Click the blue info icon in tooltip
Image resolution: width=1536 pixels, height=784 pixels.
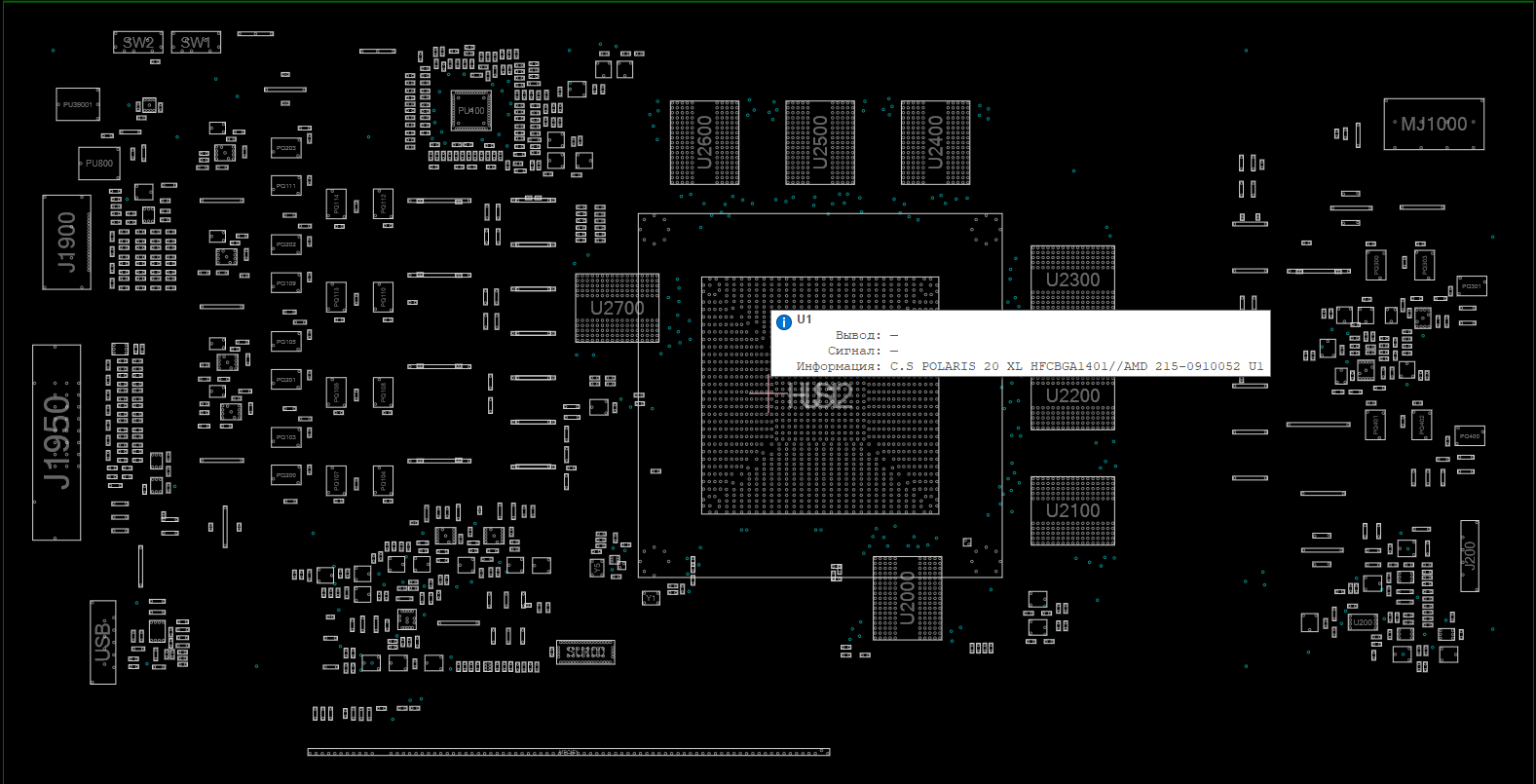(x=784, y=322)
